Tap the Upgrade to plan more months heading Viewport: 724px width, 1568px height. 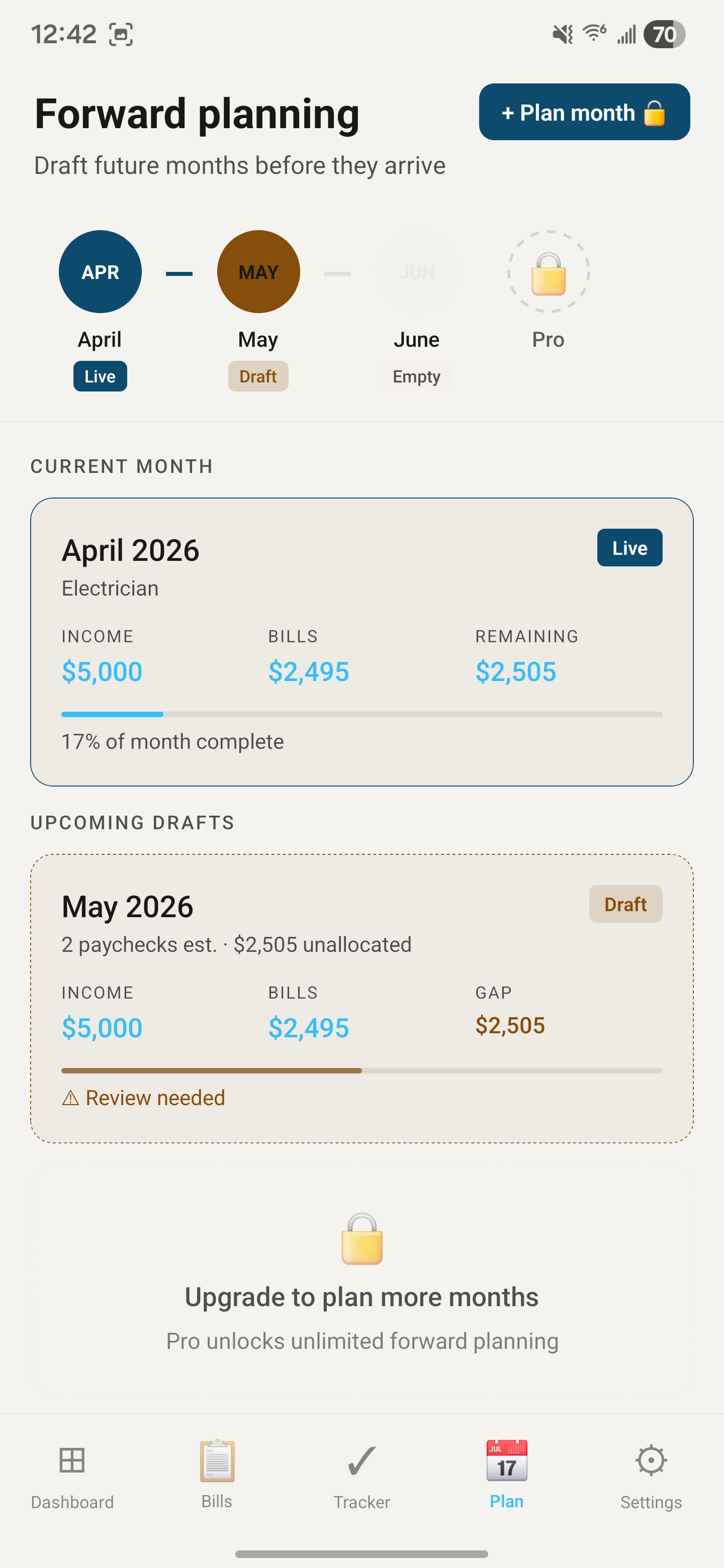click(361, 1297)
